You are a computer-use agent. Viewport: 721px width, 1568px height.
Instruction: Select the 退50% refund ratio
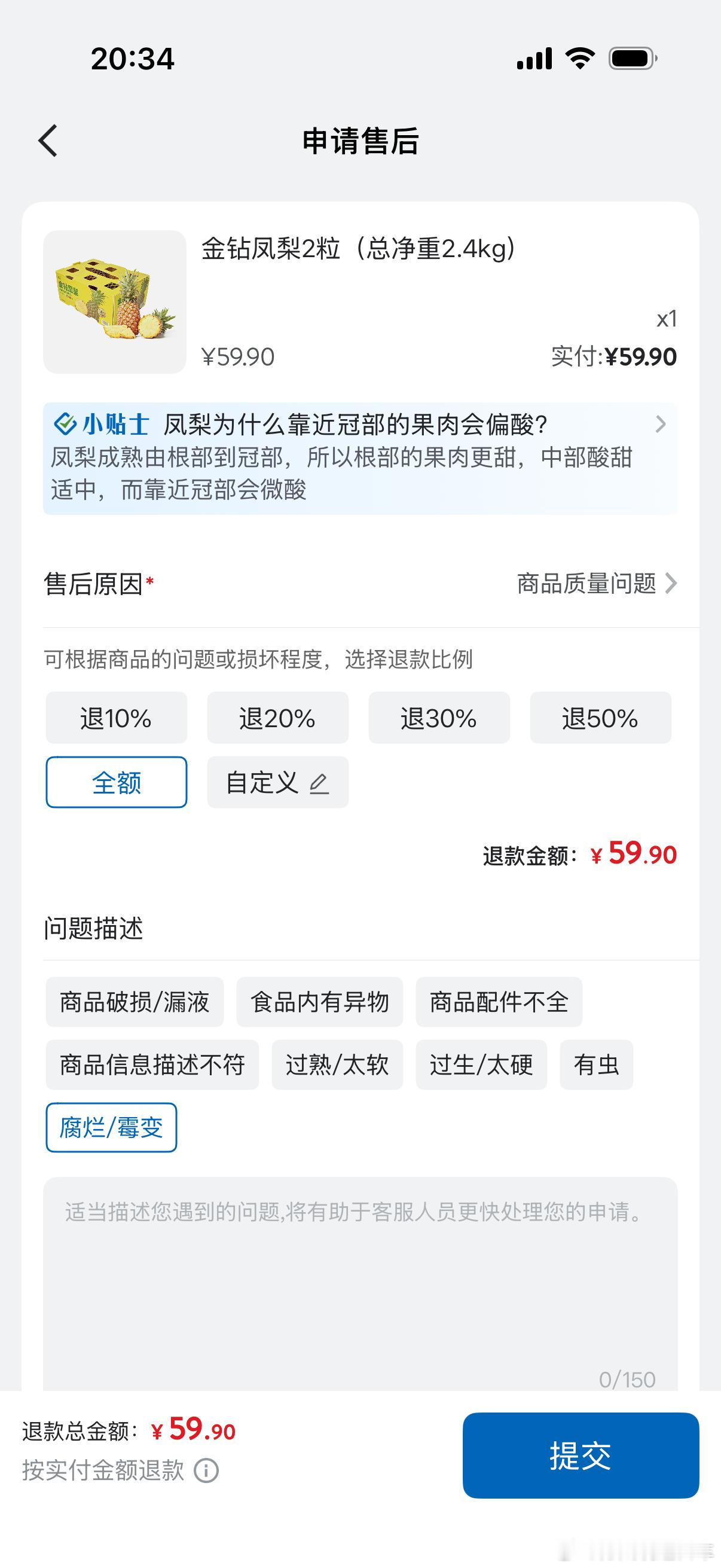tap(600, 718)
